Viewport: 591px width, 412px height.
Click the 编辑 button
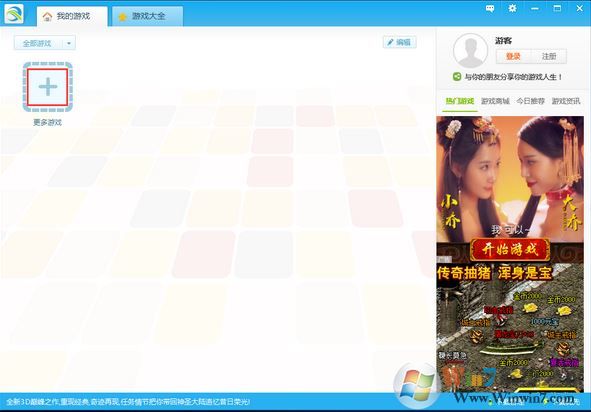click(400, 42)
